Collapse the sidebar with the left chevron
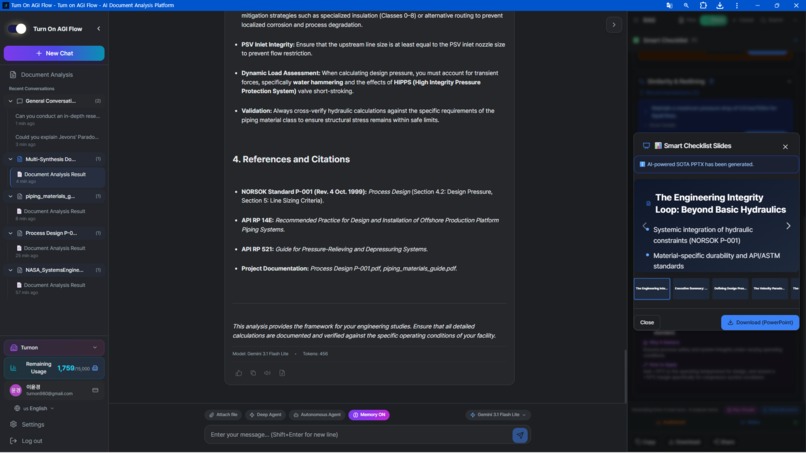 pyautogui.click(x=99, y=29)
